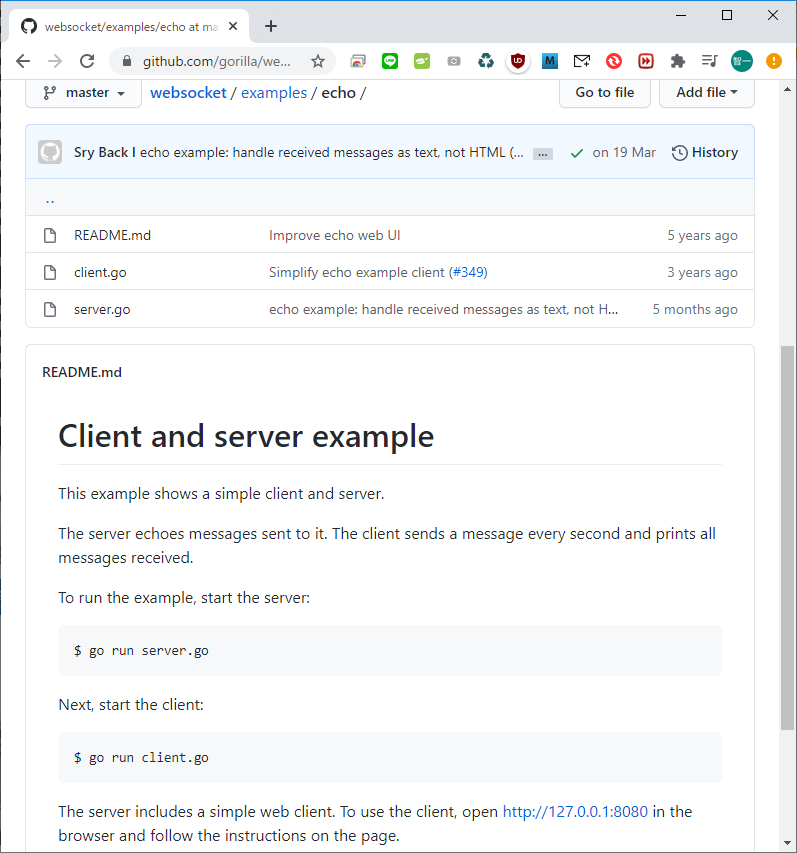The image size is (797, 853).
Task: Open the Gmail mail extension icon
Action: tap(581, 61)
